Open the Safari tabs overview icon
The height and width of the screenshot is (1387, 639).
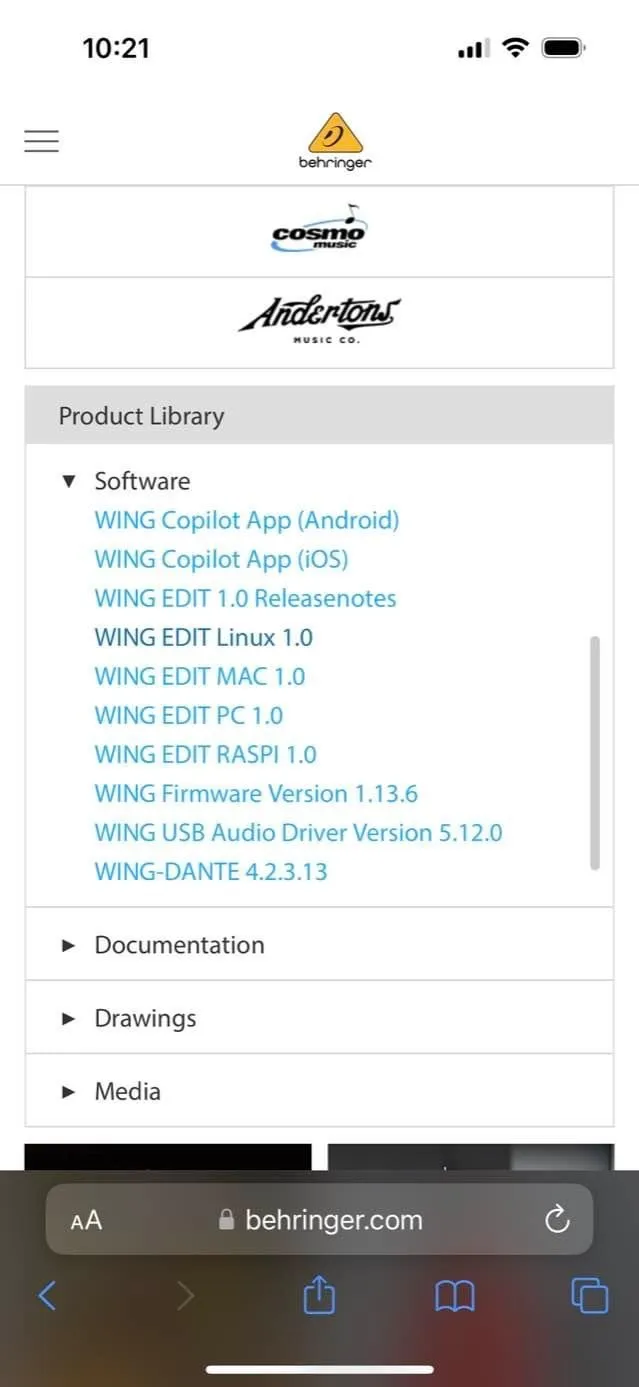pos(589,1296)
